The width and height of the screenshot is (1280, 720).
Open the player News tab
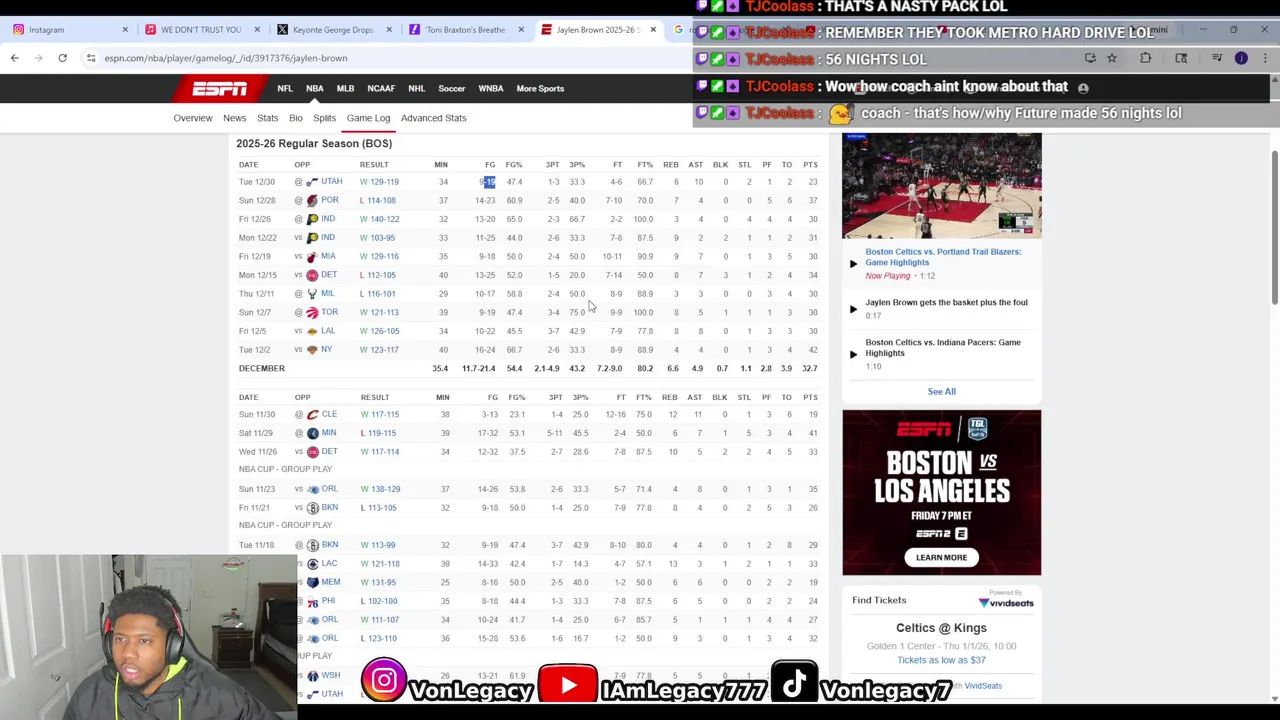point(235,118)
